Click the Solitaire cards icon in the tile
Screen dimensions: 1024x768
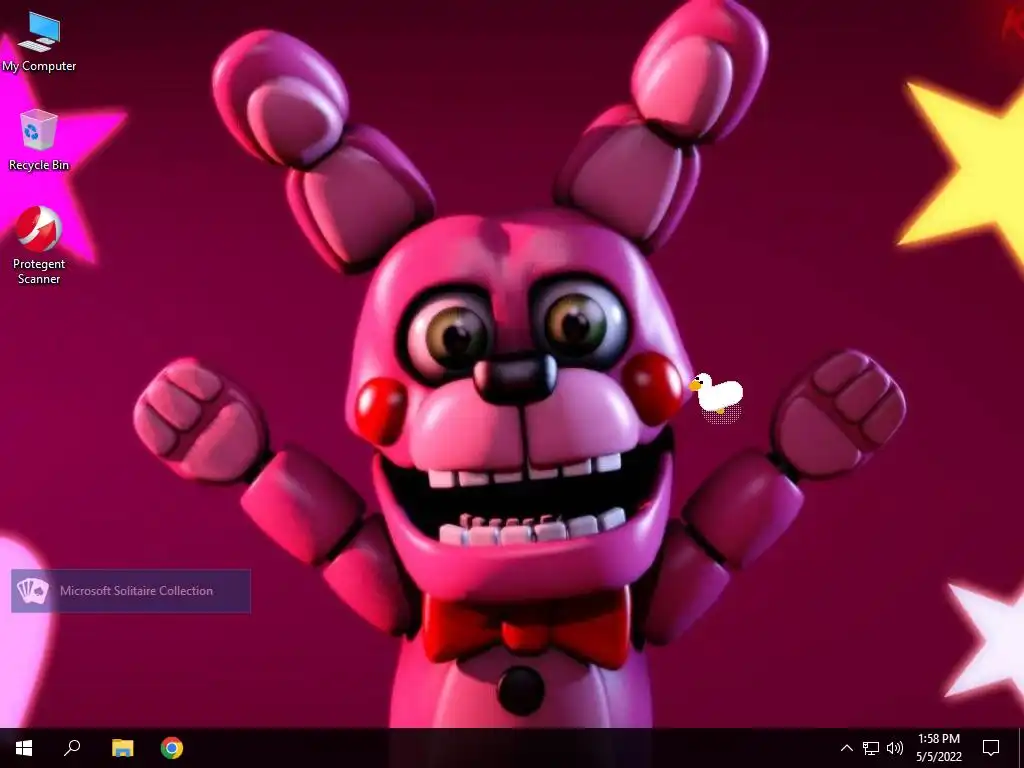(x=32, y=591)
